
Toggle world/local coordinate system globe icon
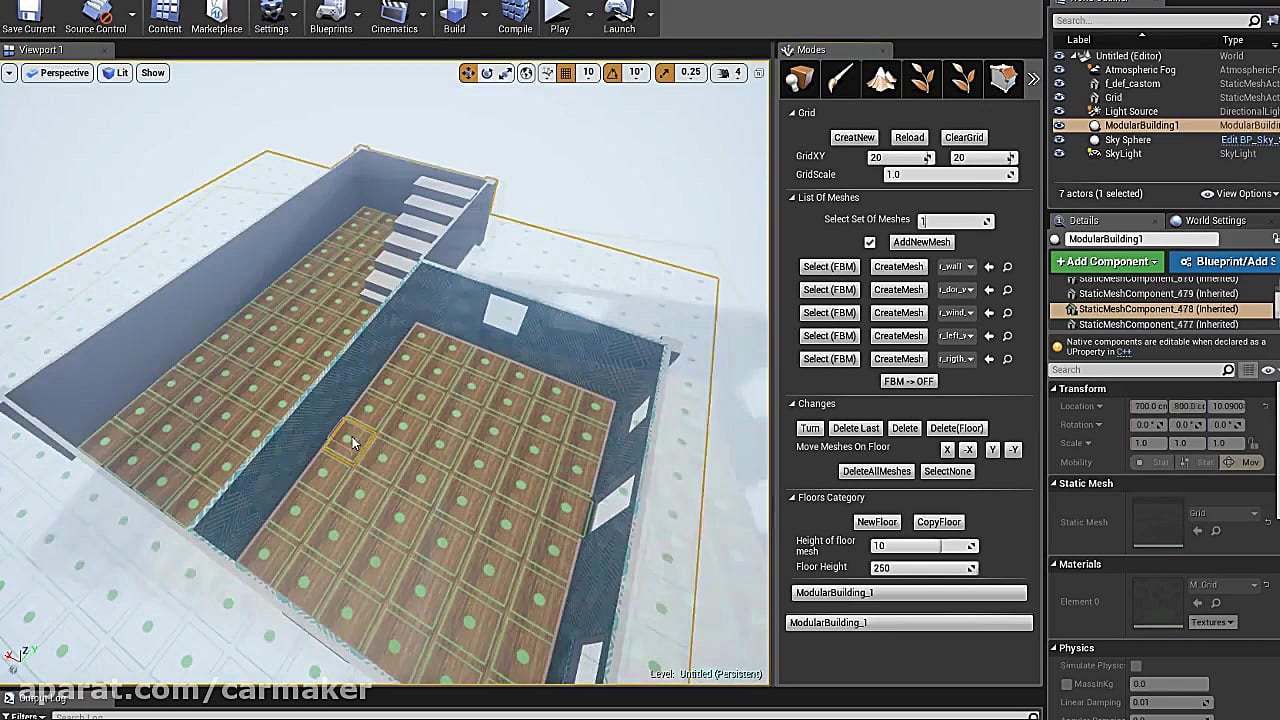pyautogui.click(x=526, y=73)
